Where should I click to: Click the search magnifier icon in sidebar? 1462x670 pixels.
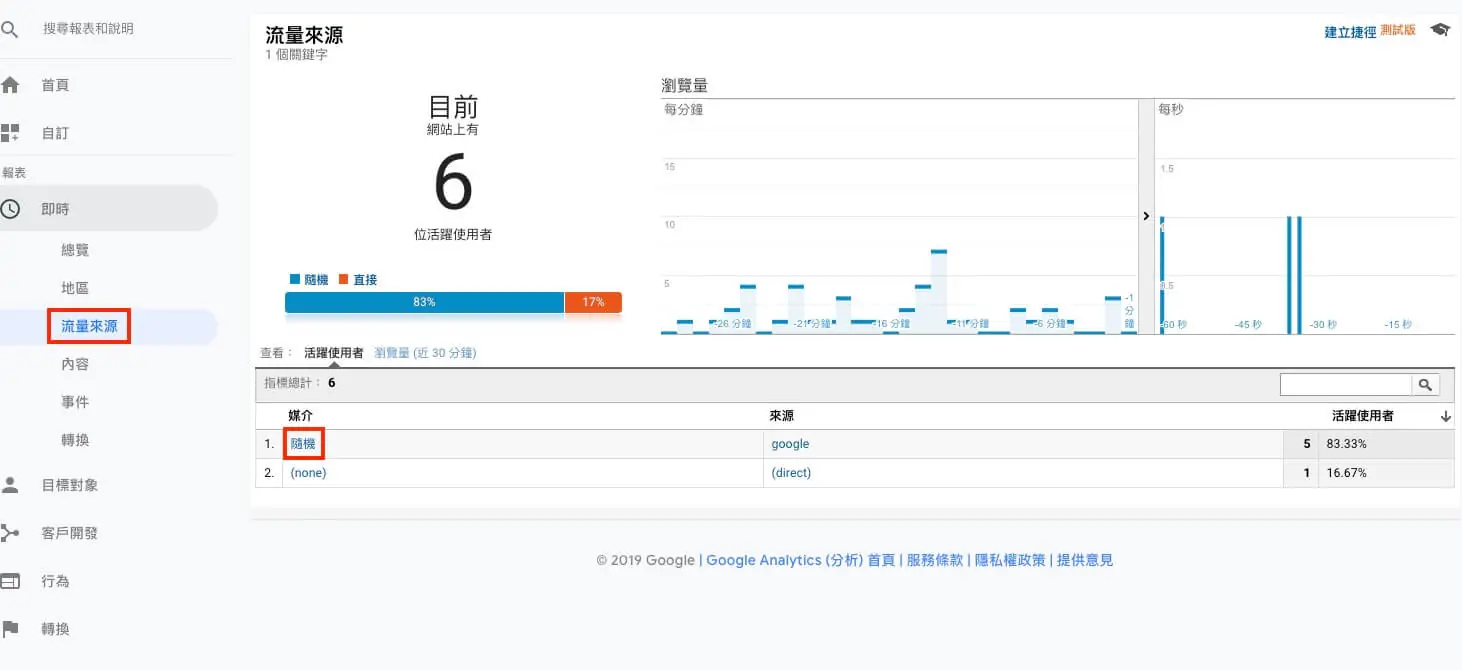[x=10, y=30]
